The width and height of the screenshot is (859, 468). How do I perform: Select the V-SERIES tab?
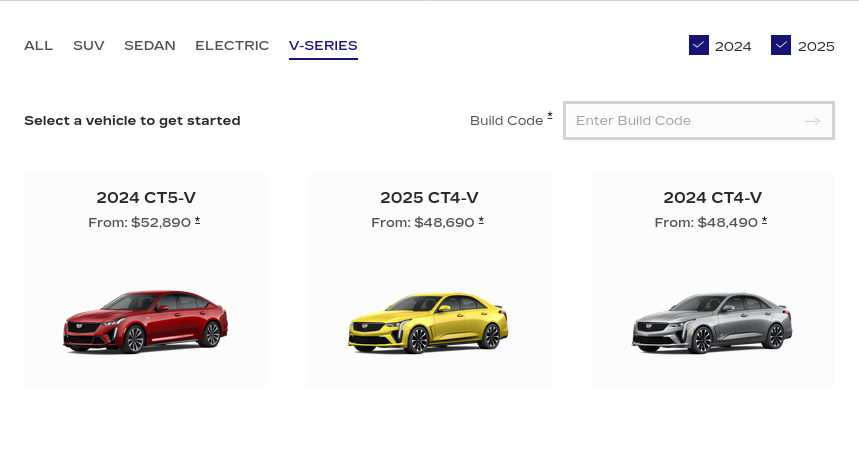(x=323, y=45)
